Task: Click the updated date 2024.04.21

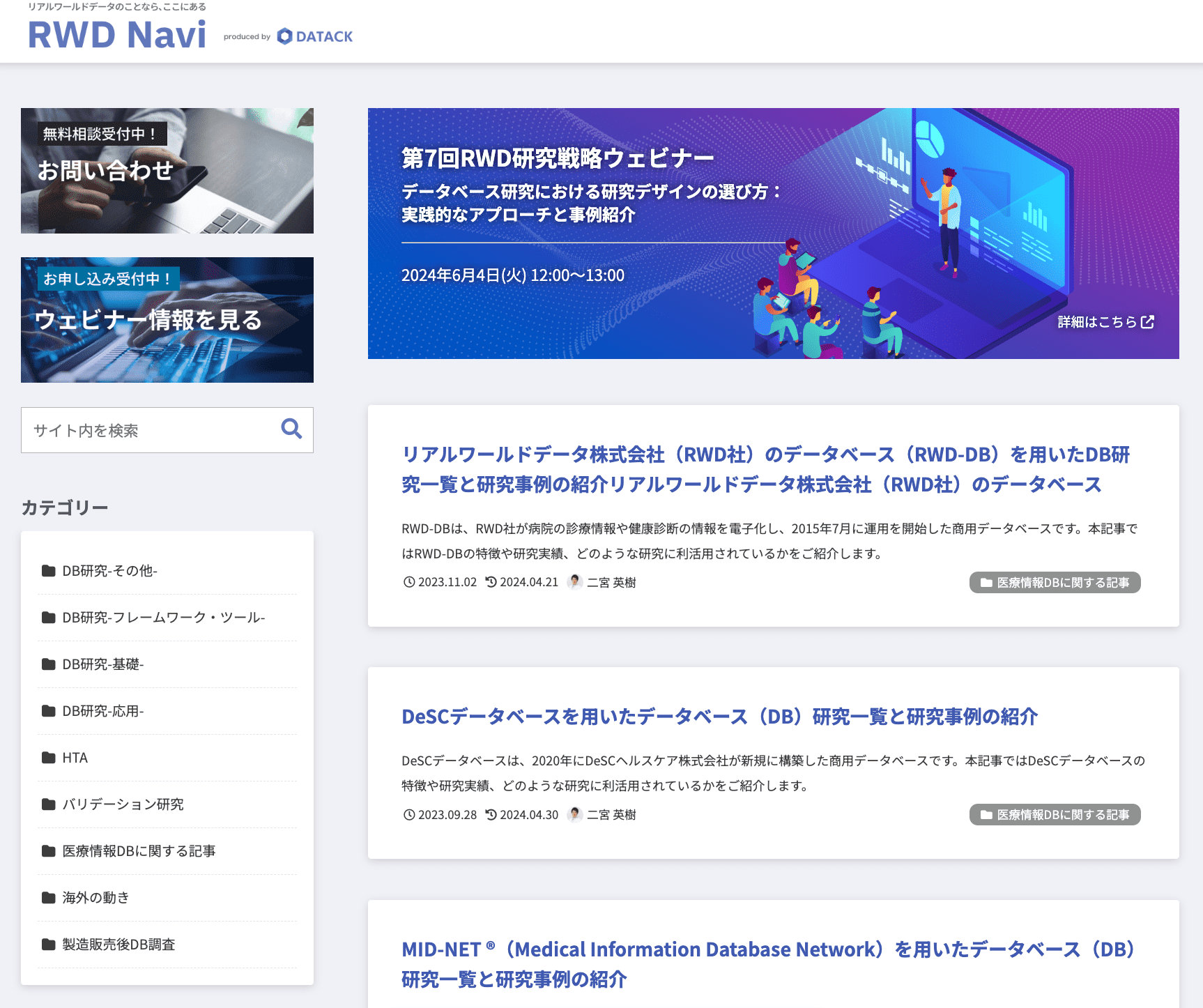Action: [529, 582]
